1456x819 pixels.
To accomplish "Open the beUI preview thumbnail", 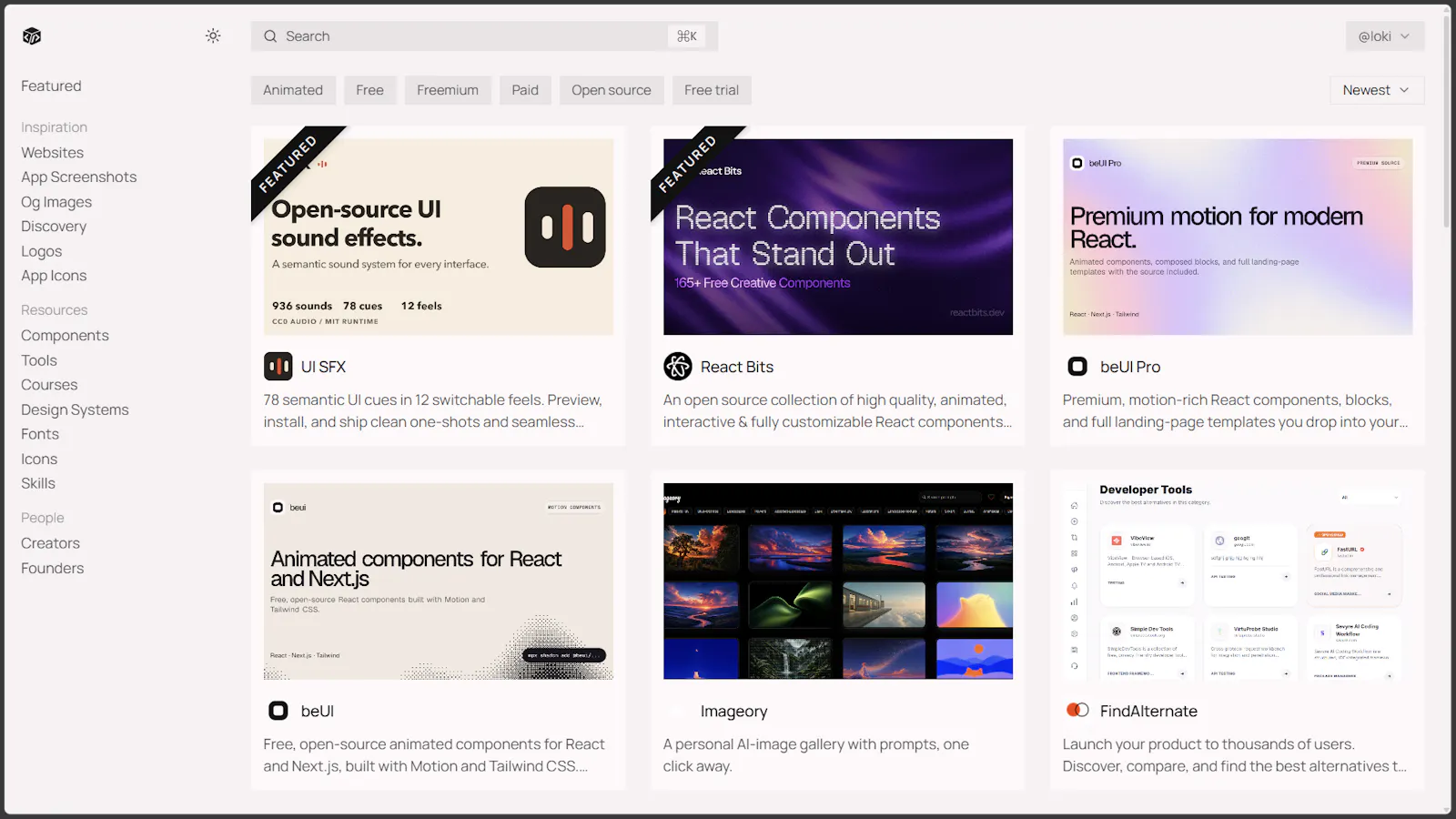I will point(439,581).
